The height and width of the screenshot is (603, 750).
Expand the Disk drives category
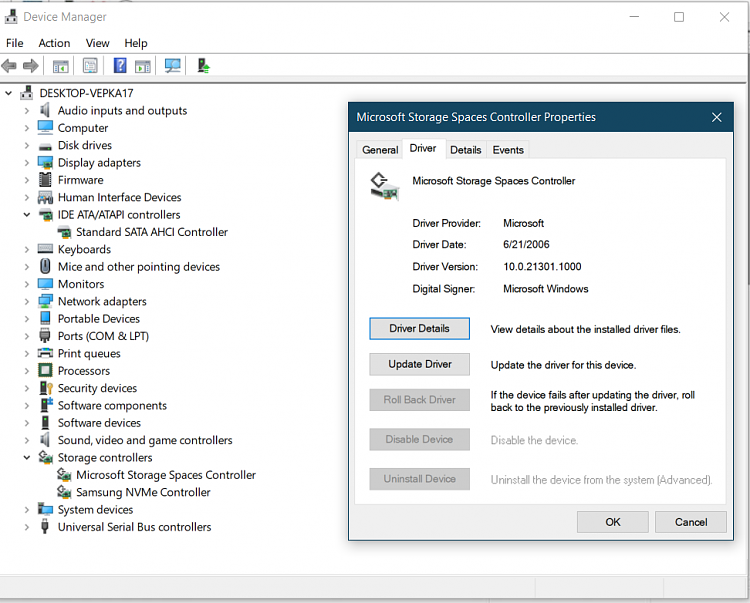(x=27, y=145)
